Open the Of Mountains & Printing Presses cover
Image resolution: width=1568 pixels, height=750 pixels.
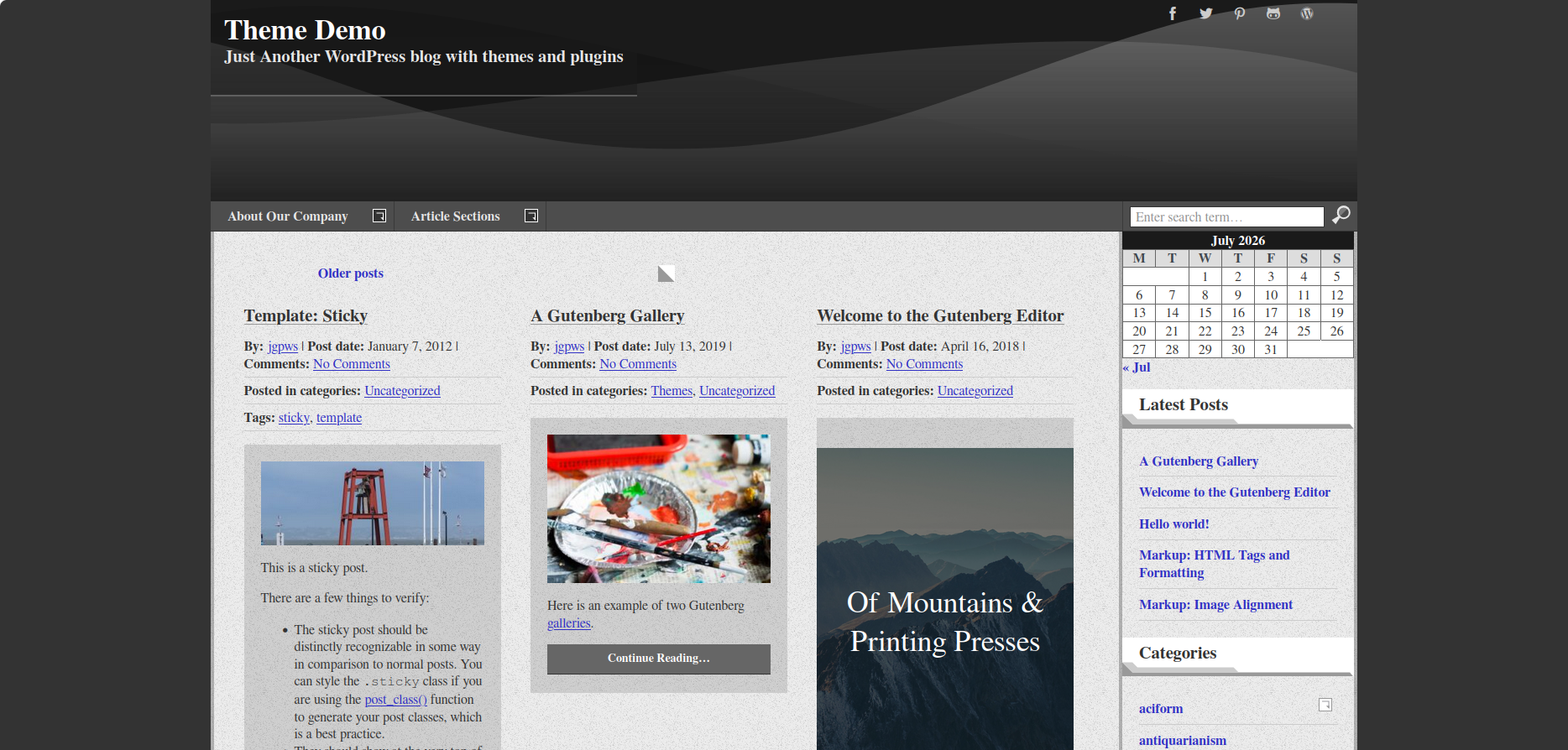tap(945, 599)
